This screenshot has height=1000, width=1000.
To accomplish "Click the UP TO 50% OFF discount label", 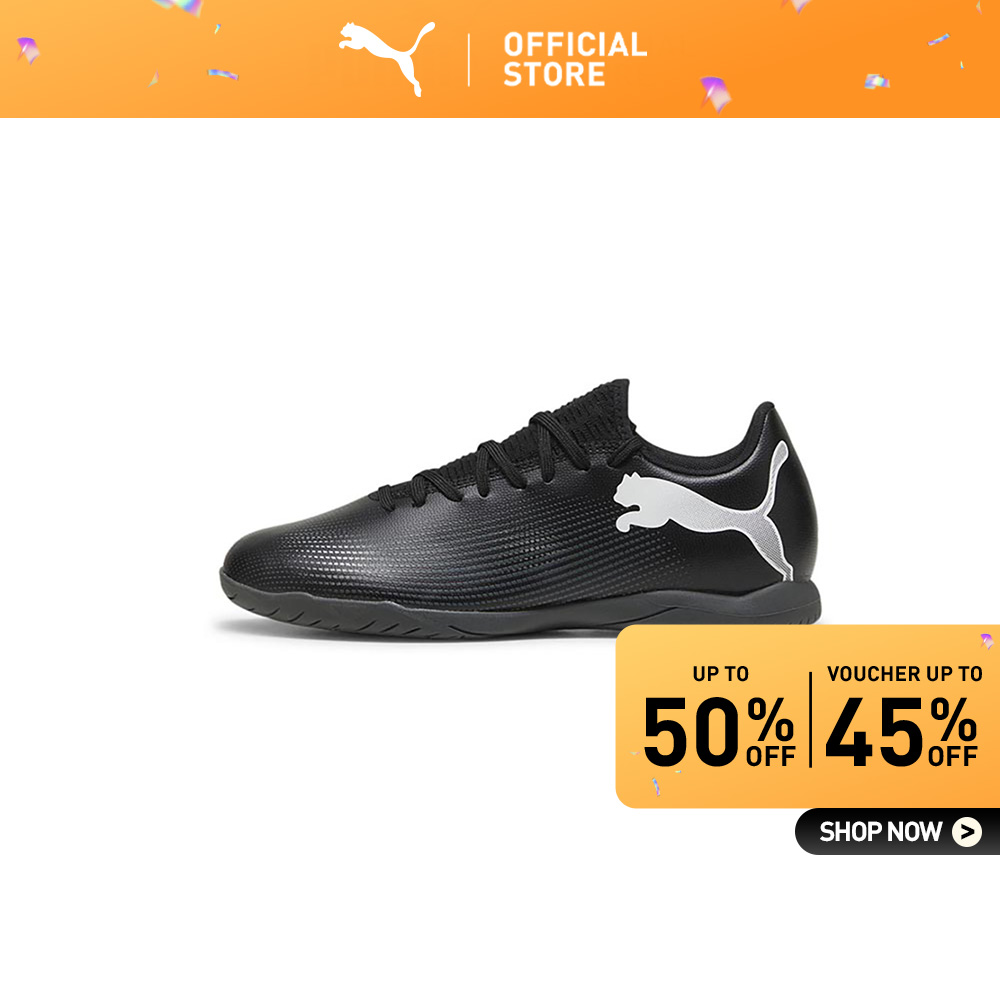I will click(x=719, y=717).
